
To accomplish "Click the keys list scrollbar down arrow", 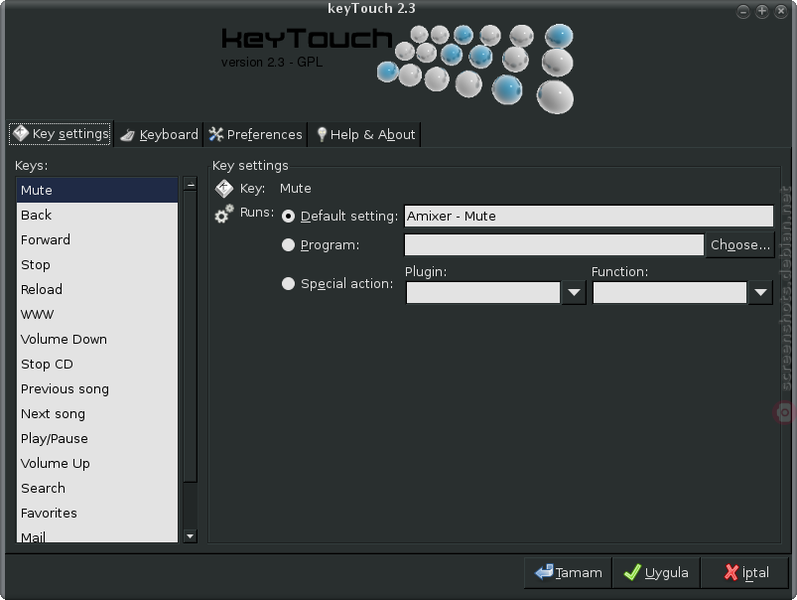I will click(x=191, y=536).
